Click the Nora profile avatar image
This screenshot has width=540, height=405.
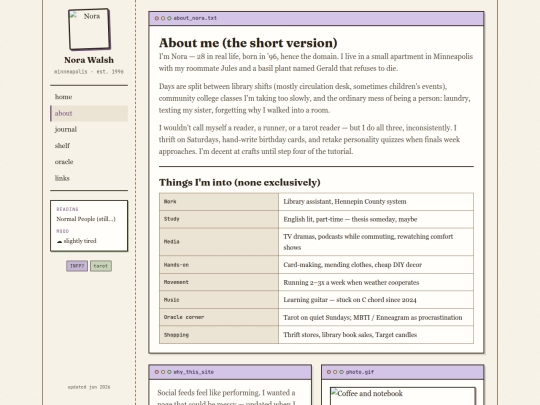point(90,30)
